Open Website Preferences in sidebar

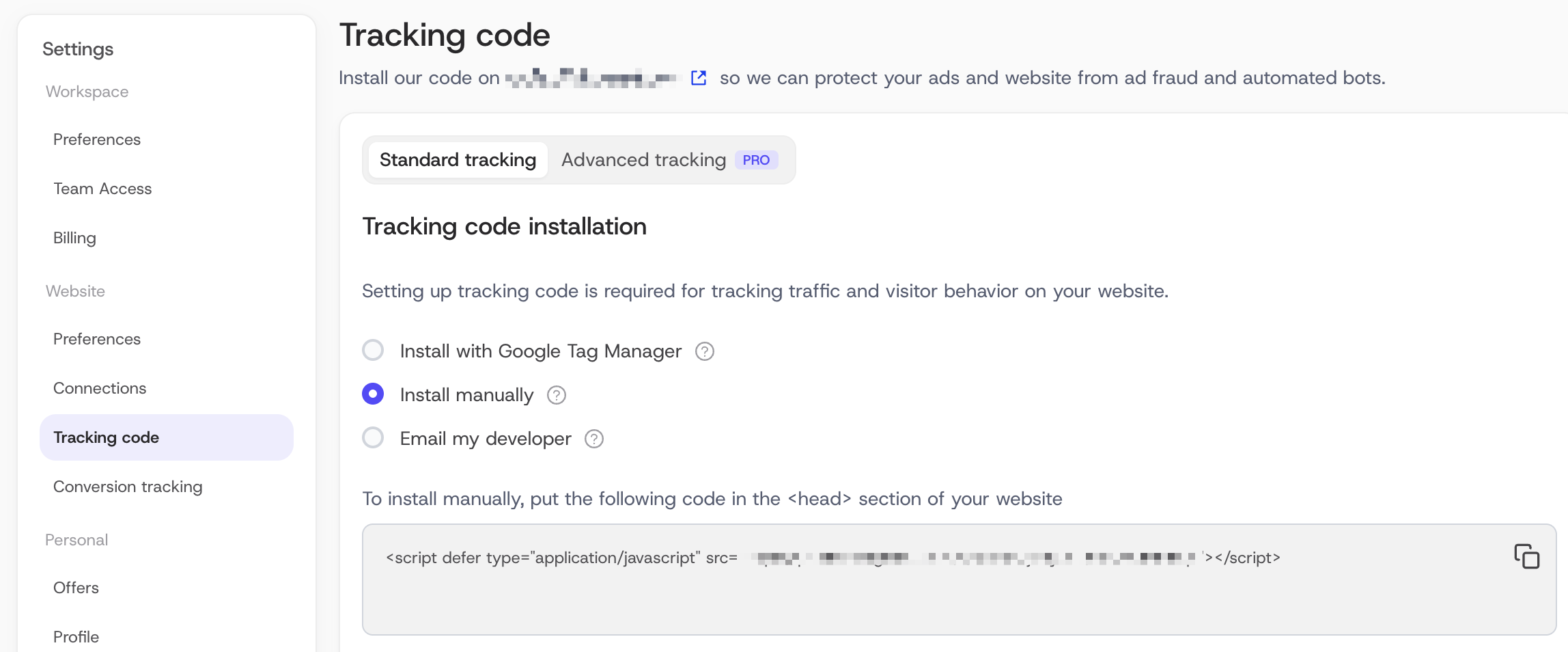click(97, 339)
